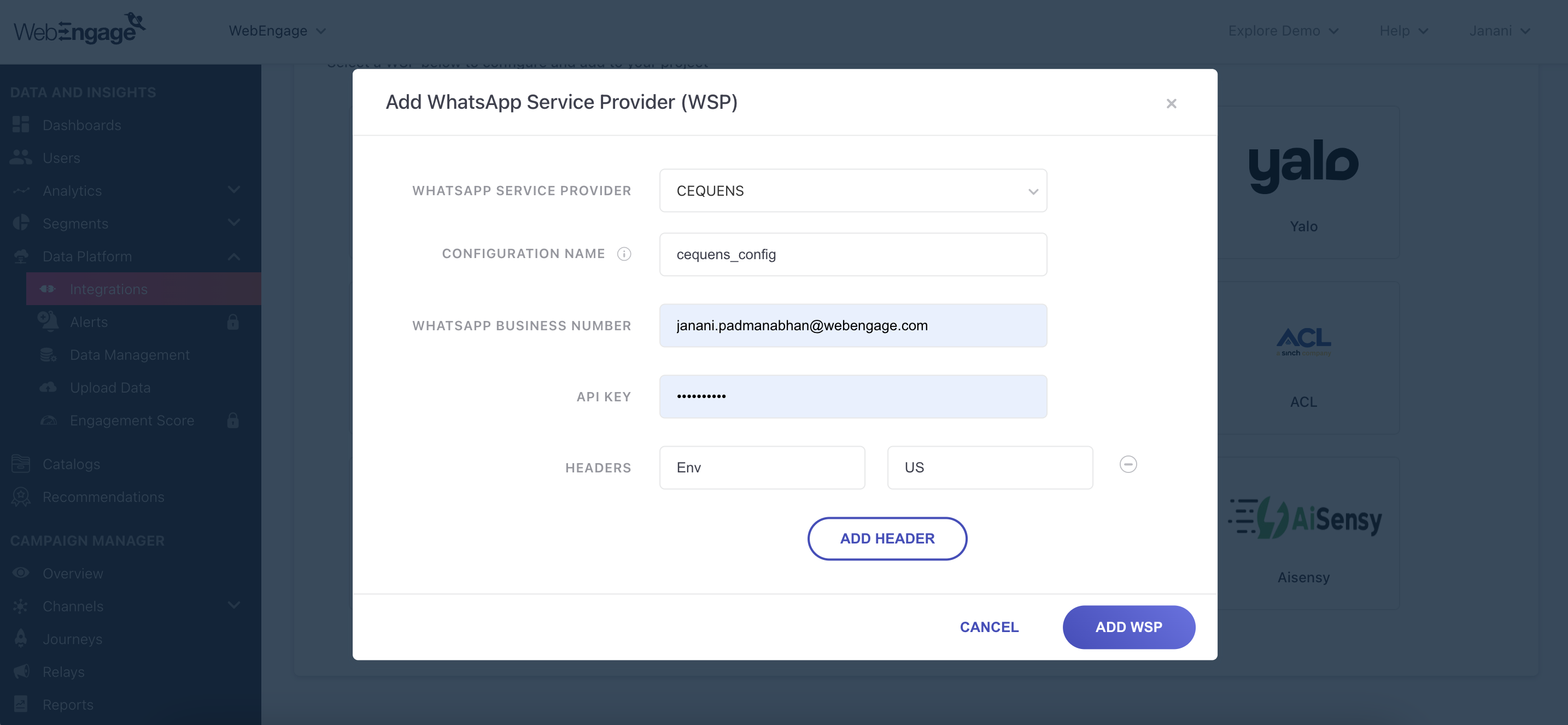Open Dashboards in sidebar

click(81, 125)
